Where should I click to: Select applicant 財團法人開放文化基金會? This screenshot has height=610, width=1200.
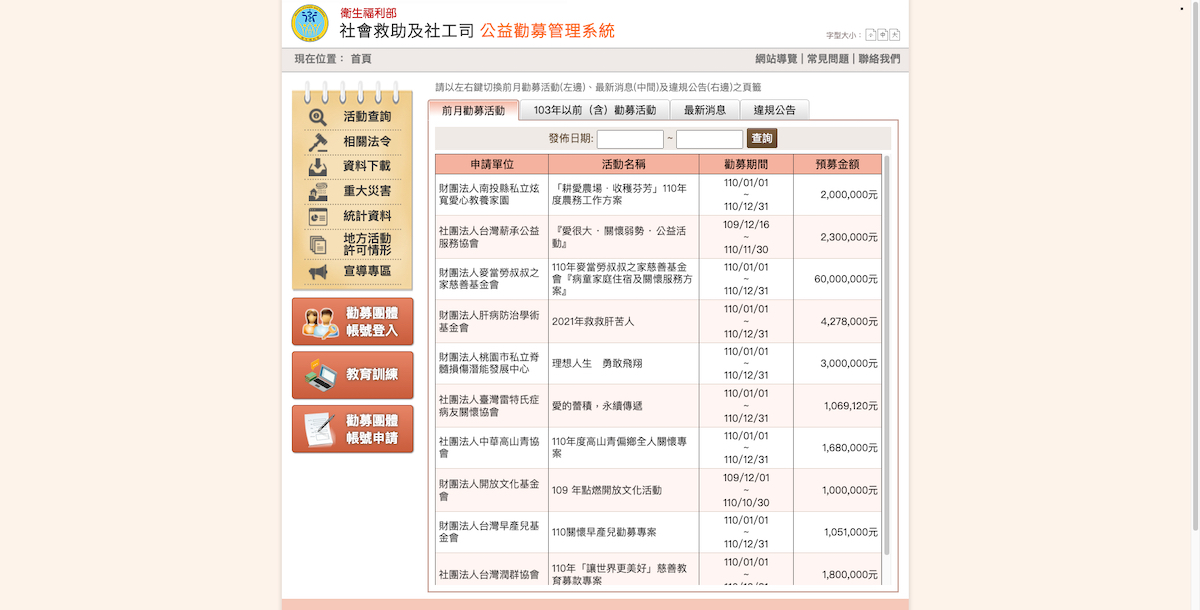pos(488,490)
